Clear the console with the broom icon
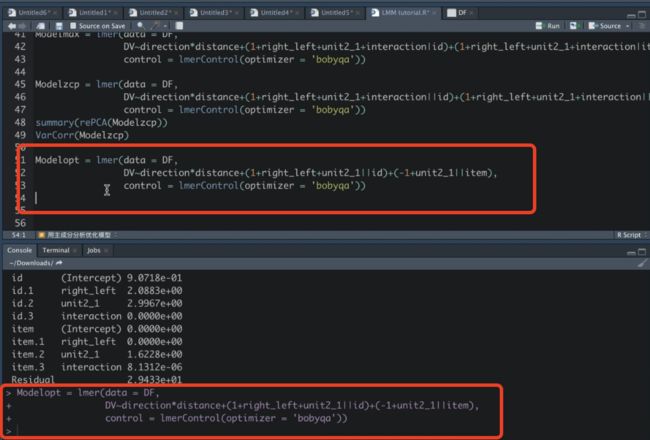Viewport: 650px width, 440px height. 642,263
